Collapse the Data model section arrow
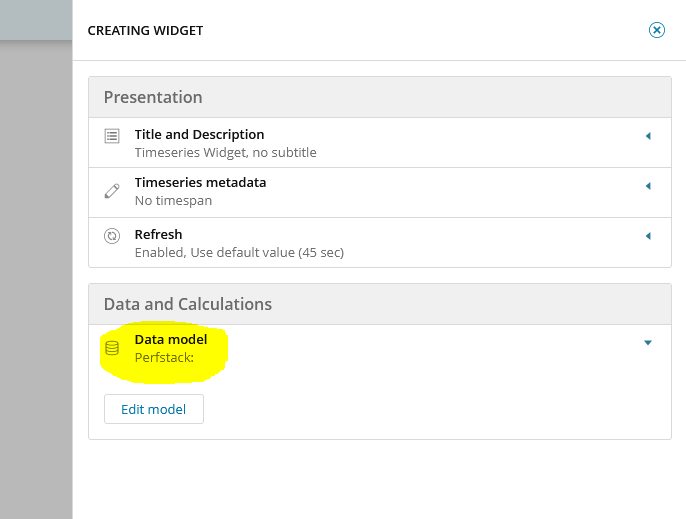 (x=648, y=343)
